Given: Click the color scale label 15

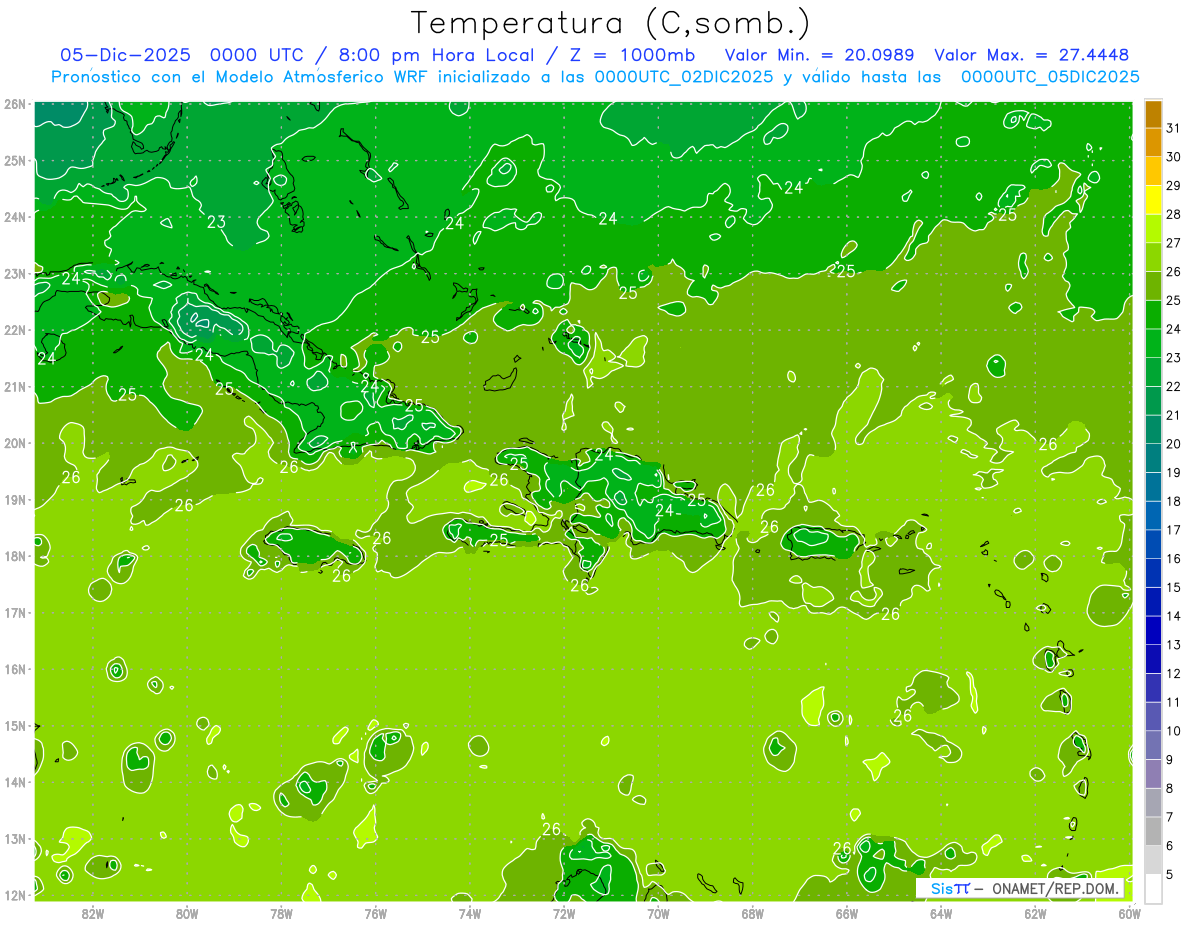Looking at the screenshot, I should tap(1173, 588).
